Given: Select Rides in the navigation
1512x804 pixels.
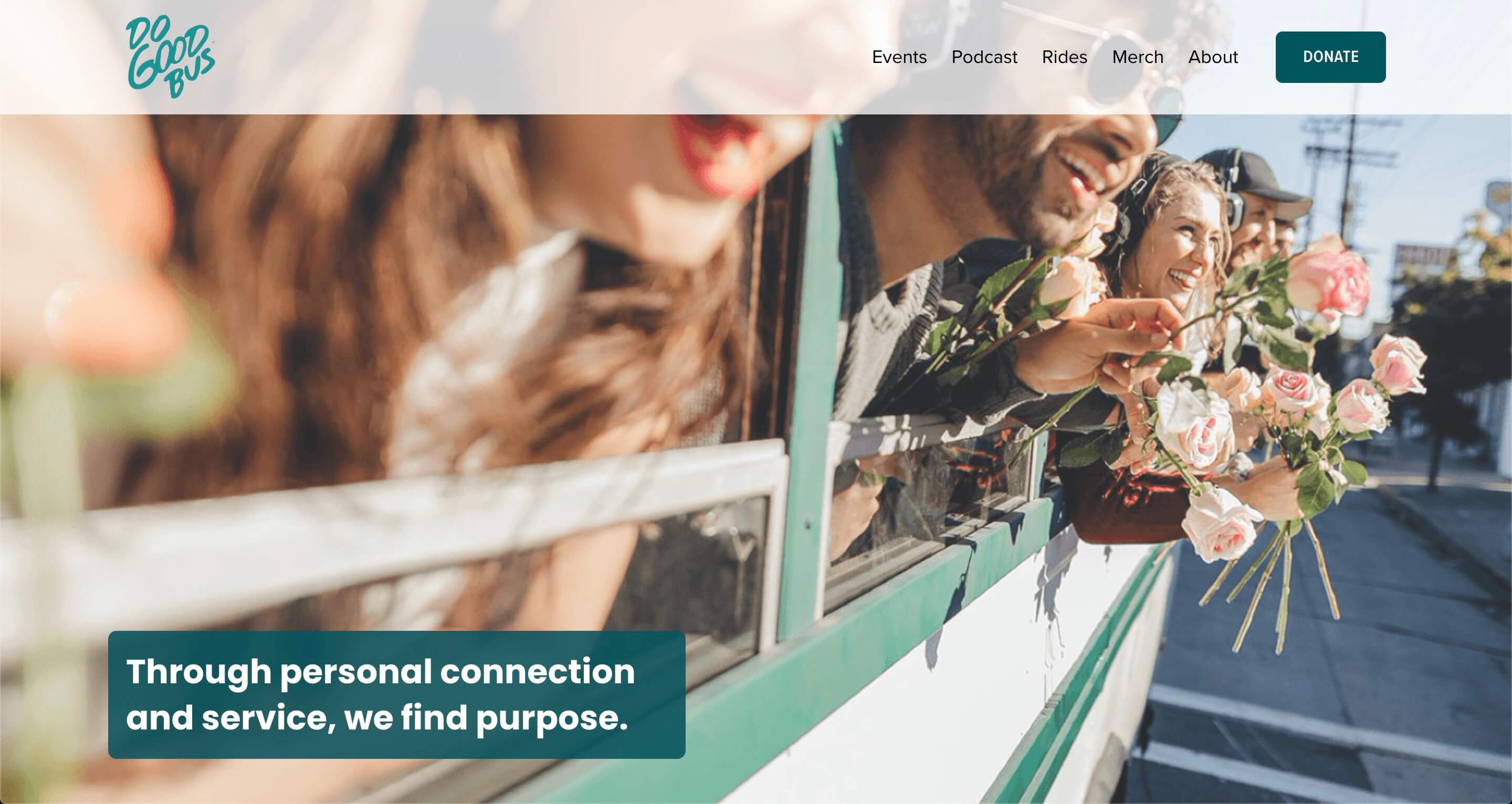Looking at the screenshot, I should pyautogui.click(x=1064, y=57).
